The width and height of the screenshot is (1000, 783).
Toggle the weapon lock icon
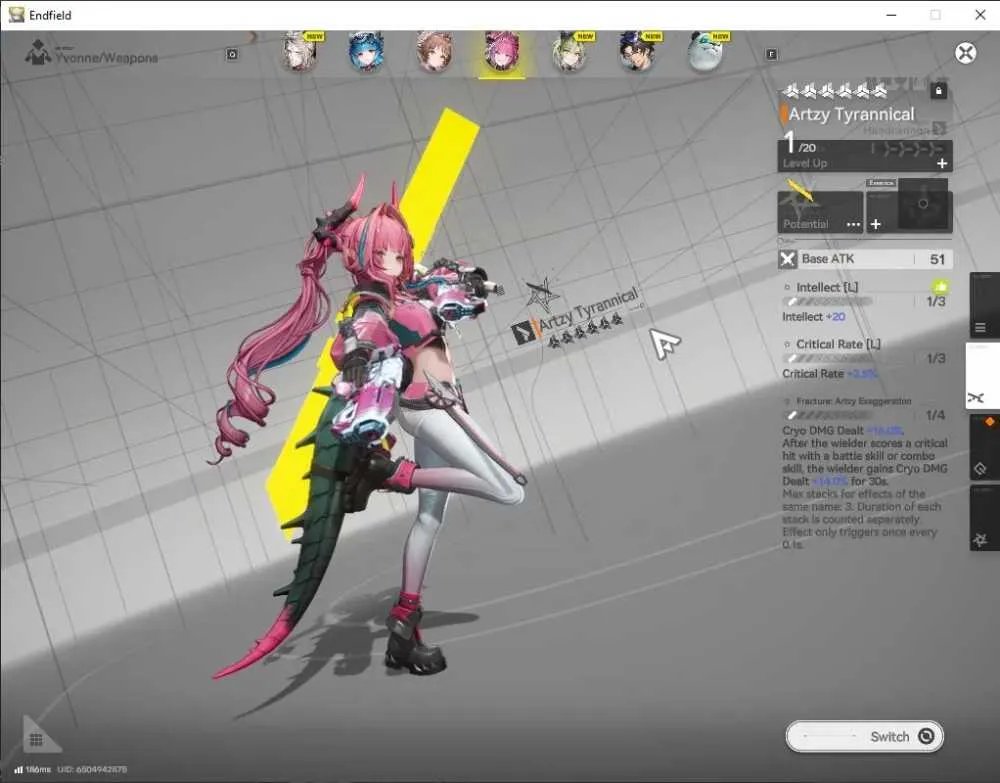[x=938, y=91]
